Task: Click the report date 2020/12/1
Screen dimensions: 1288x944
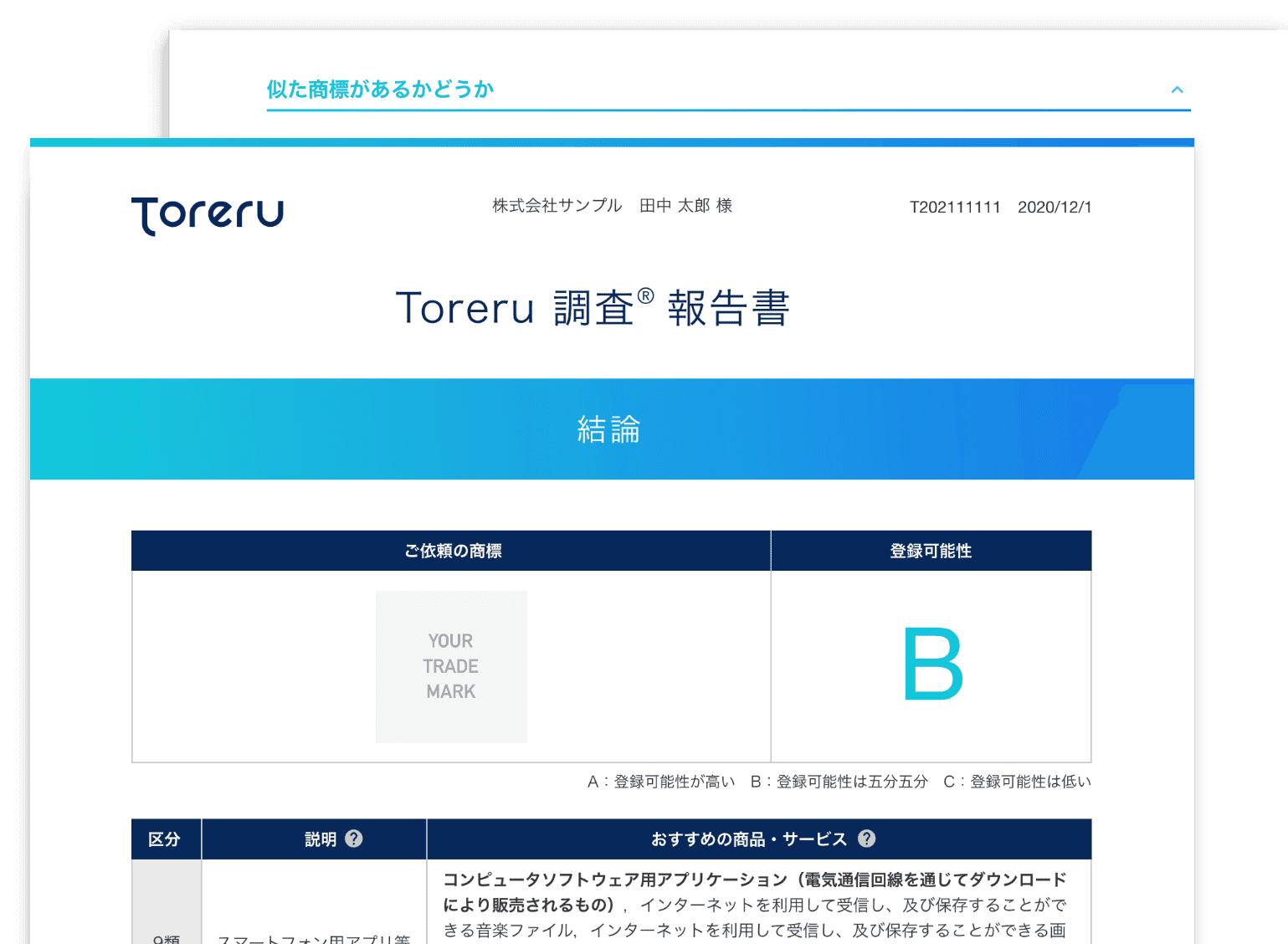Action: point(1055,208)
